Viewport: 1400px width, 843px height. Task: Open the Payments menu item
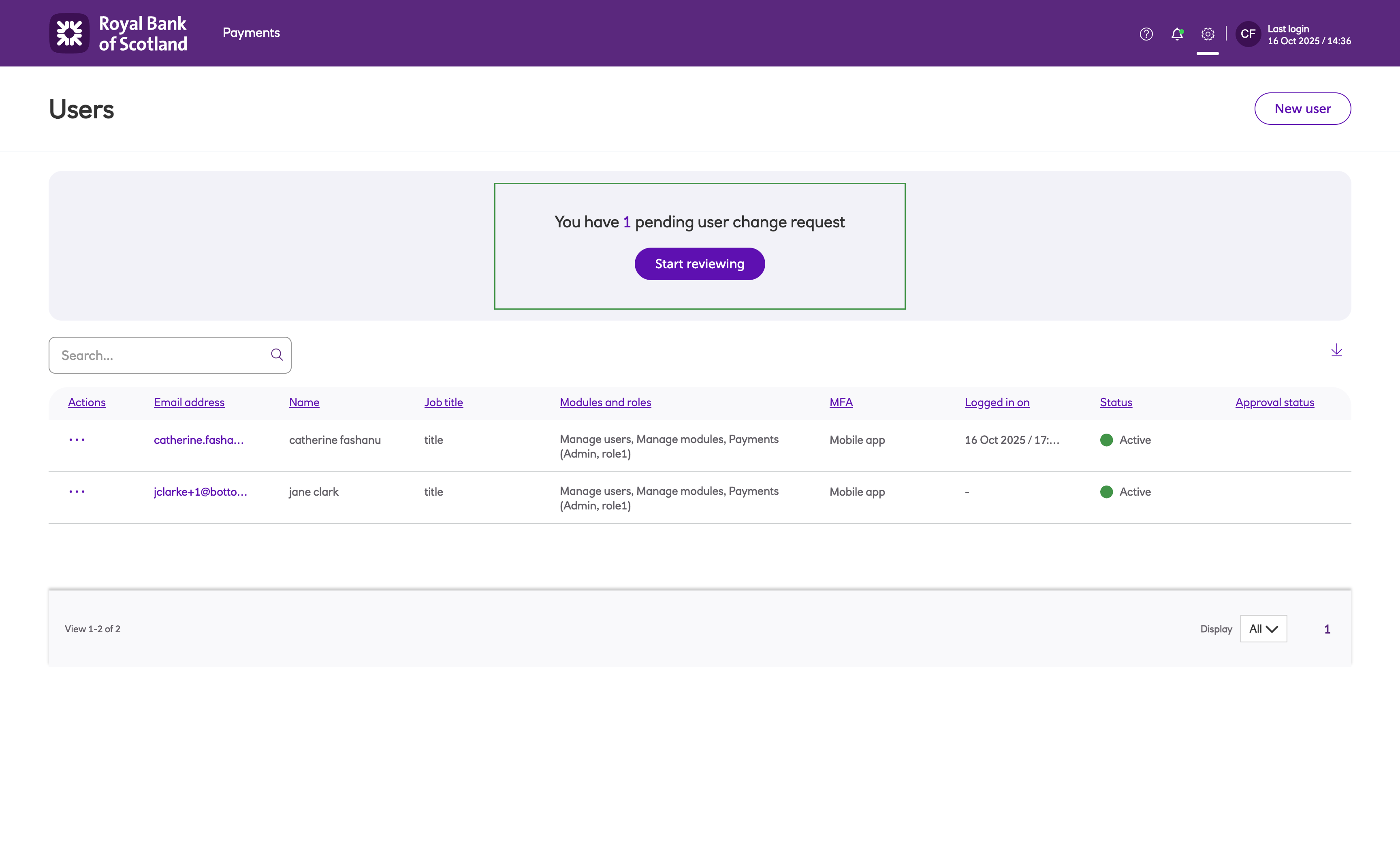tap(251, 33)
